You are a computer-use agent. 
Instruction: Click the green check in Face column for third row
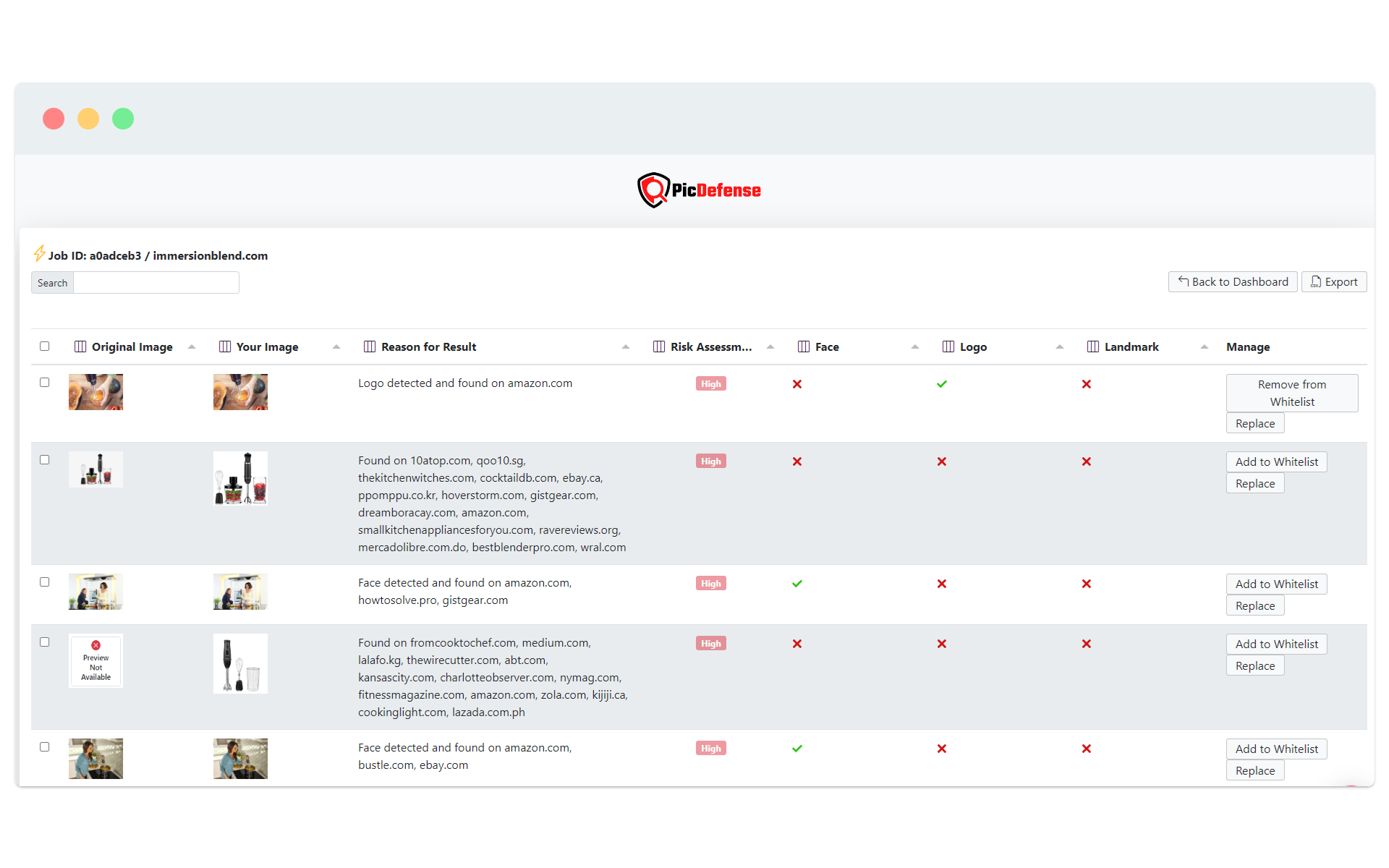tap(797, 583)
